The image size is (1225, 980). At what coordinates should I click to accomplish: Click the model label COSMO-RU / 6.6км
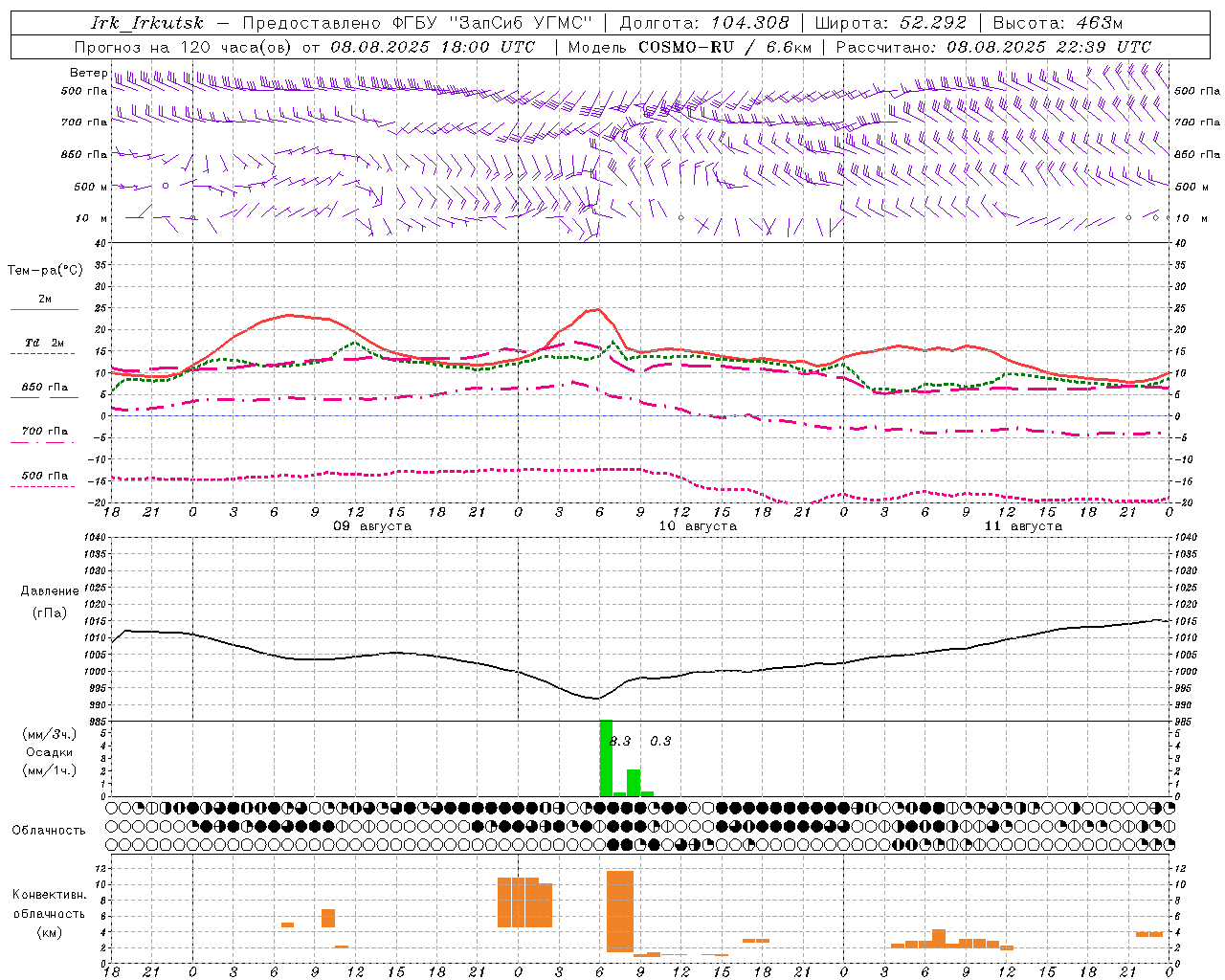point(725,47)
